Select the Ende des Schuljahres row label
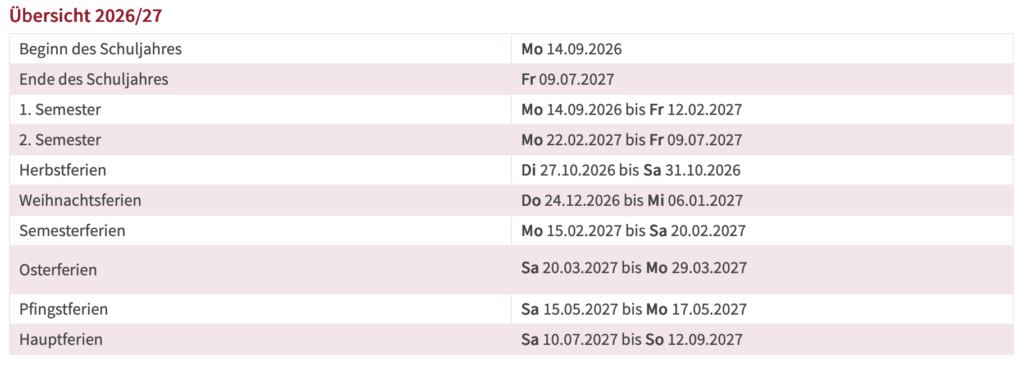This screenshot has width=1024, height=369. coord(94,80)
